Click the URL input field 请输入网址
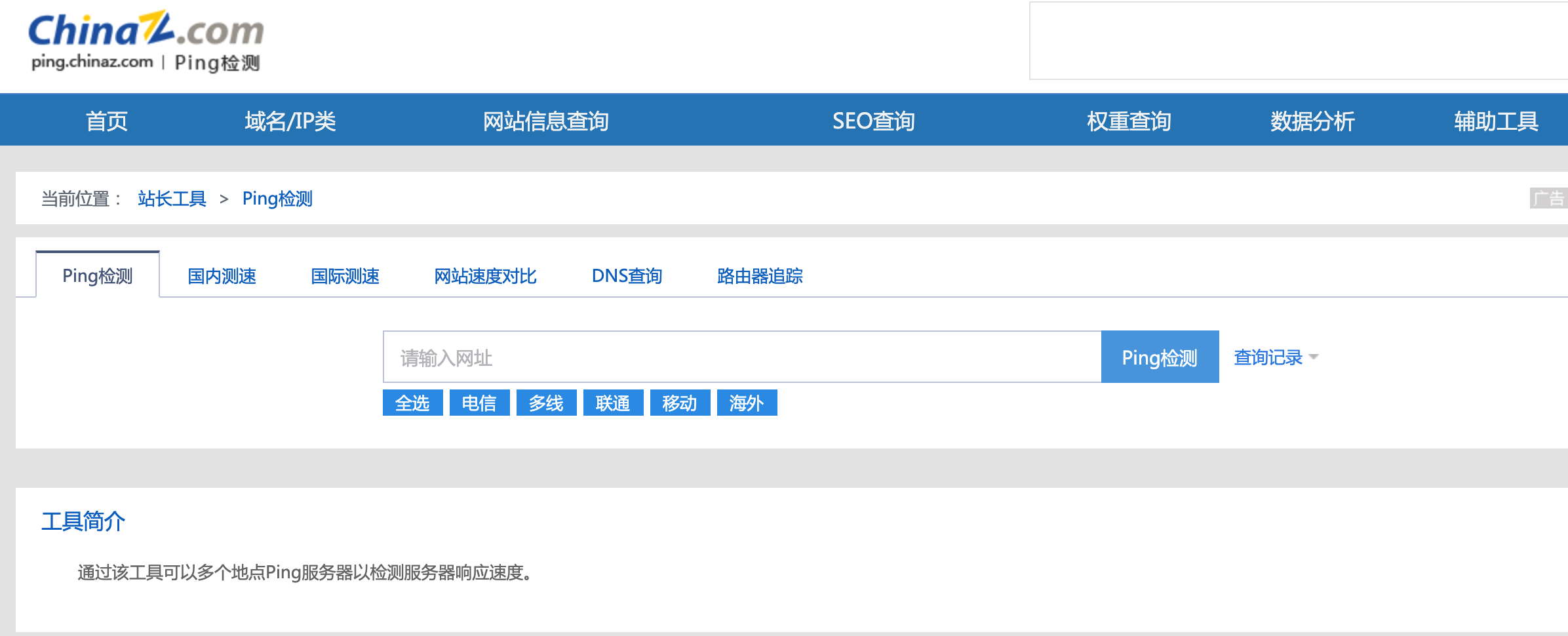 pos(741,357)
